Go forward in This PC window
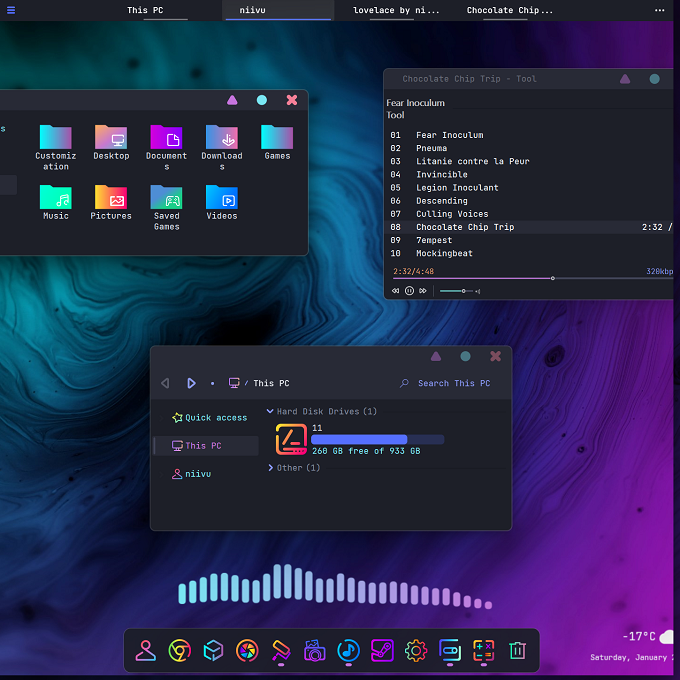Screen dimensions: 680x680 [191, 383]
